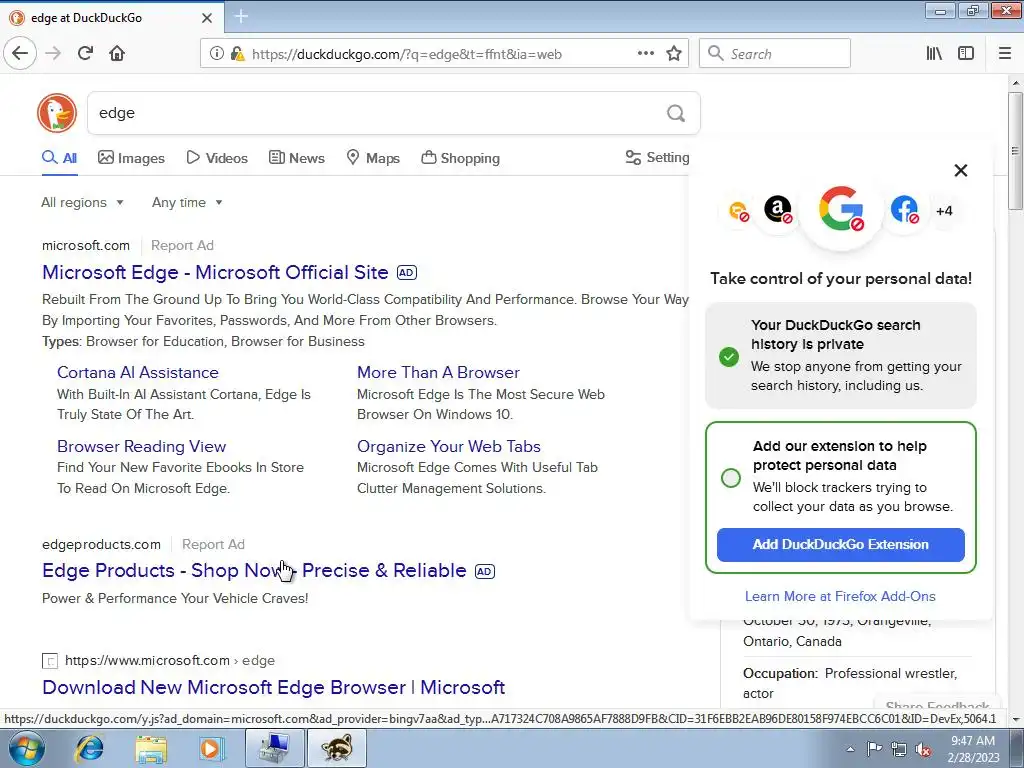The width and height of the screenshot is (1024, 768).
Task: Open the More Than A Browser sitelink
Action: click(x=438, y=372)
